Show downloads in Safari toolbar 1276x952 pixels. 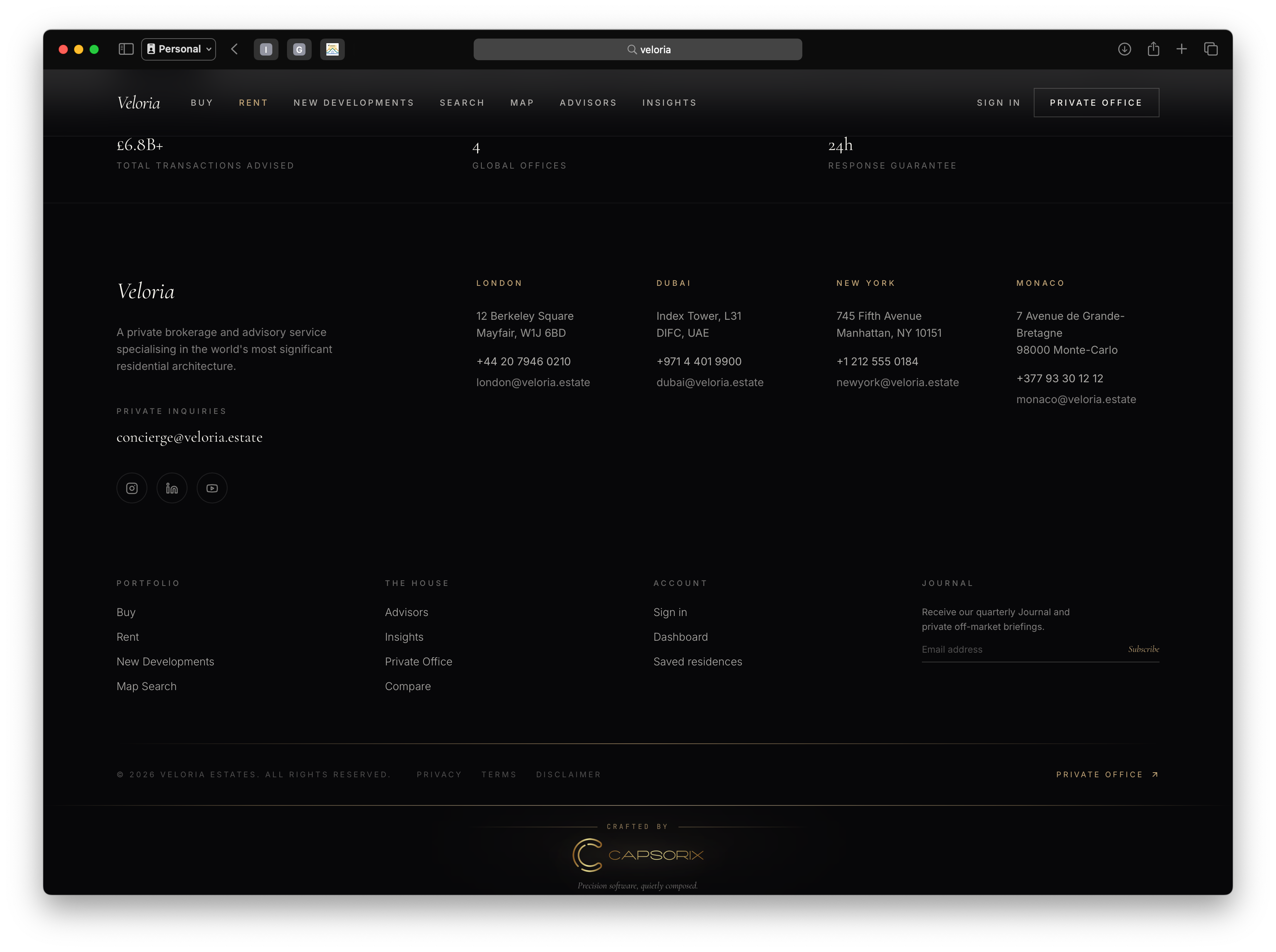point(1124,49)
